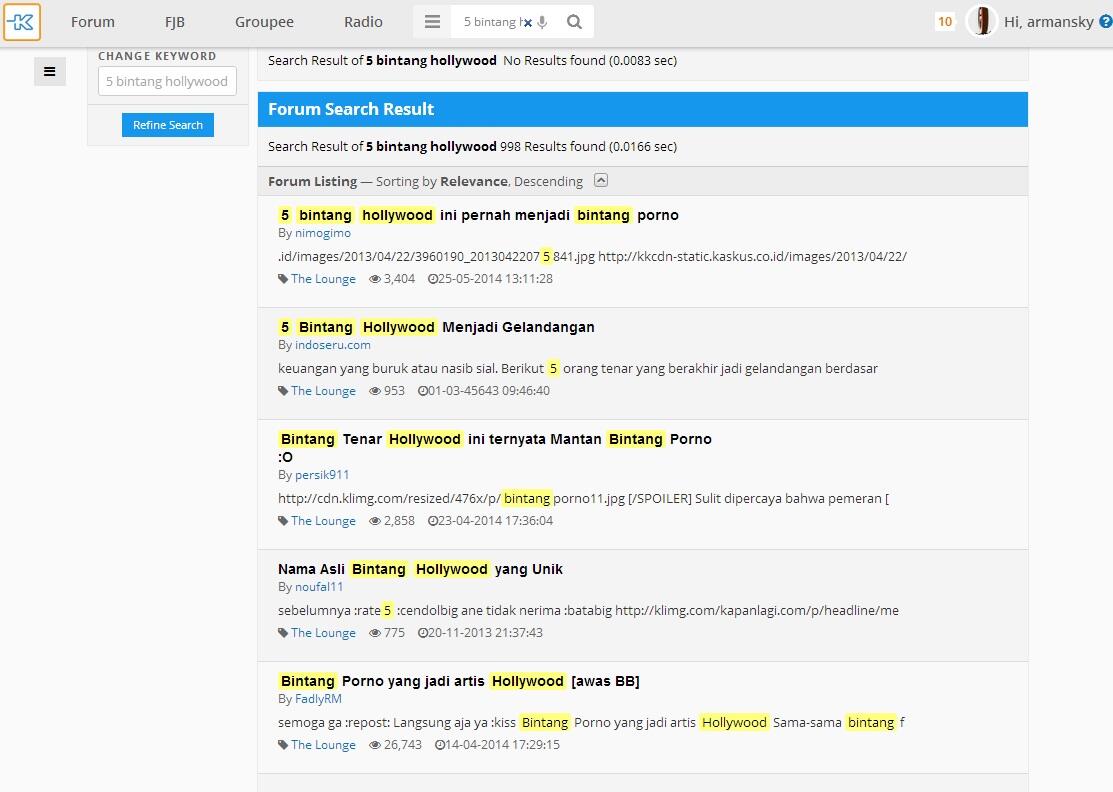The width and height of the screenshot is (1113, 792).
Task: Click the Refine Search button
Action: click(x=168, y=125)
